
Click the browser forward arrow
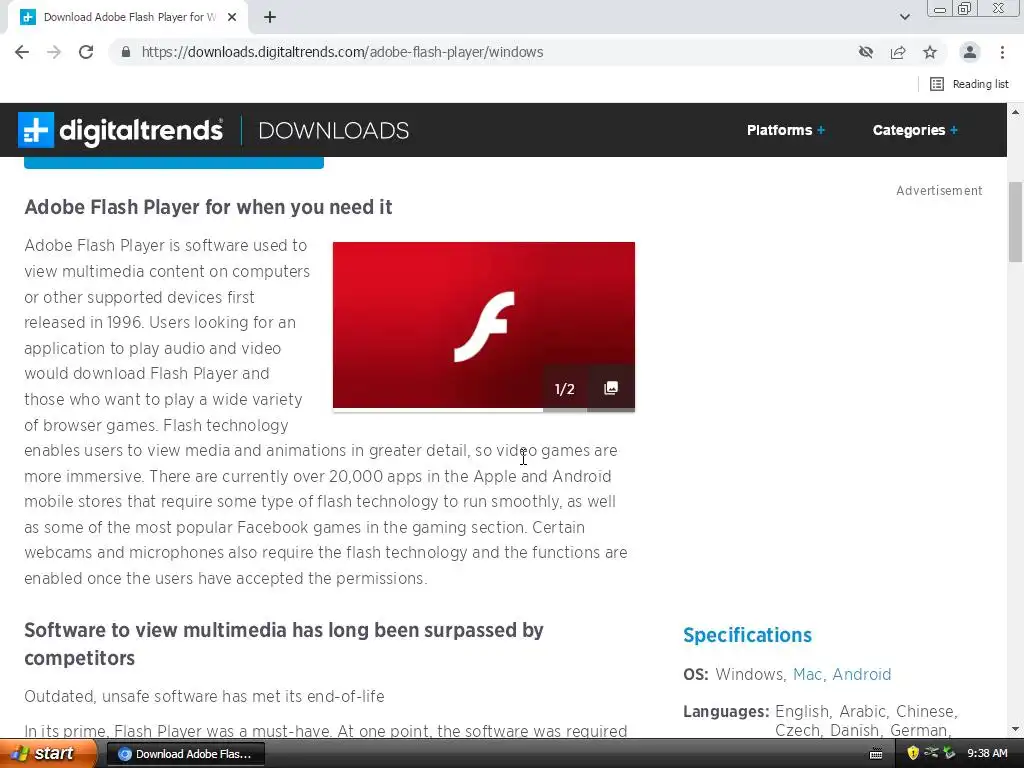pyautogui.click(x=54, y=52)
